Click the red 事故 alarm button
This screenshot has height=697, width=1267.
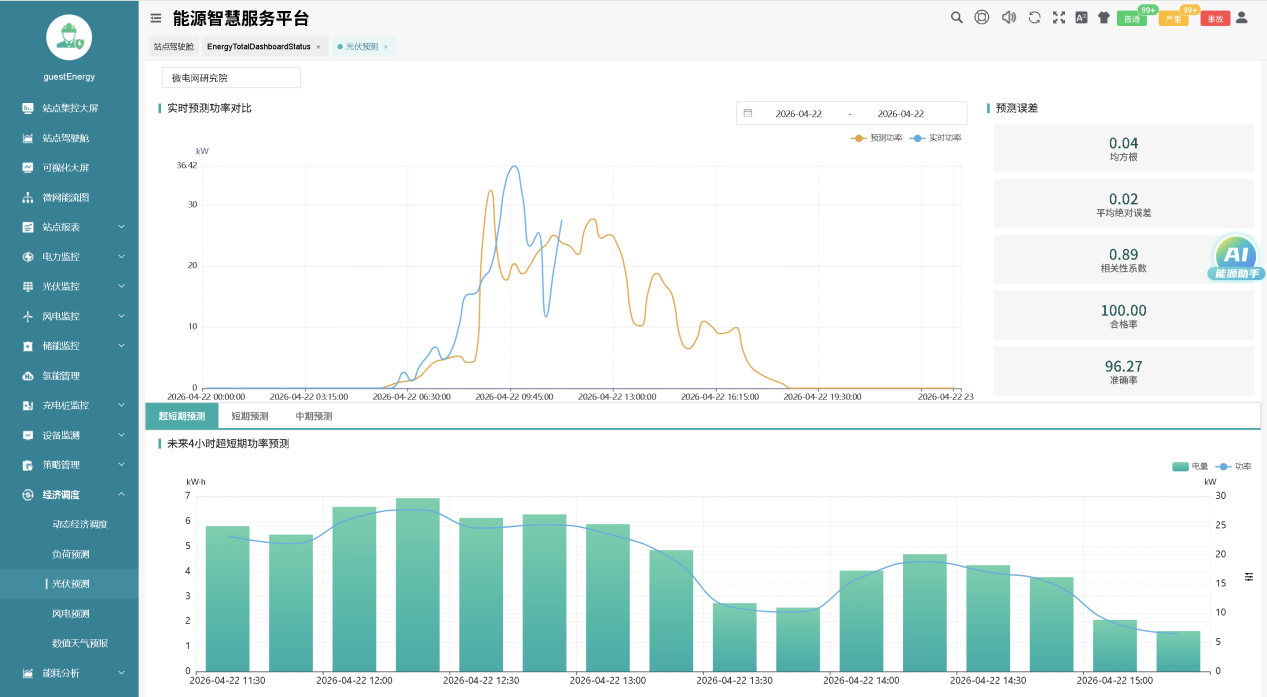pyautogui.click(x=1214, y=19)
